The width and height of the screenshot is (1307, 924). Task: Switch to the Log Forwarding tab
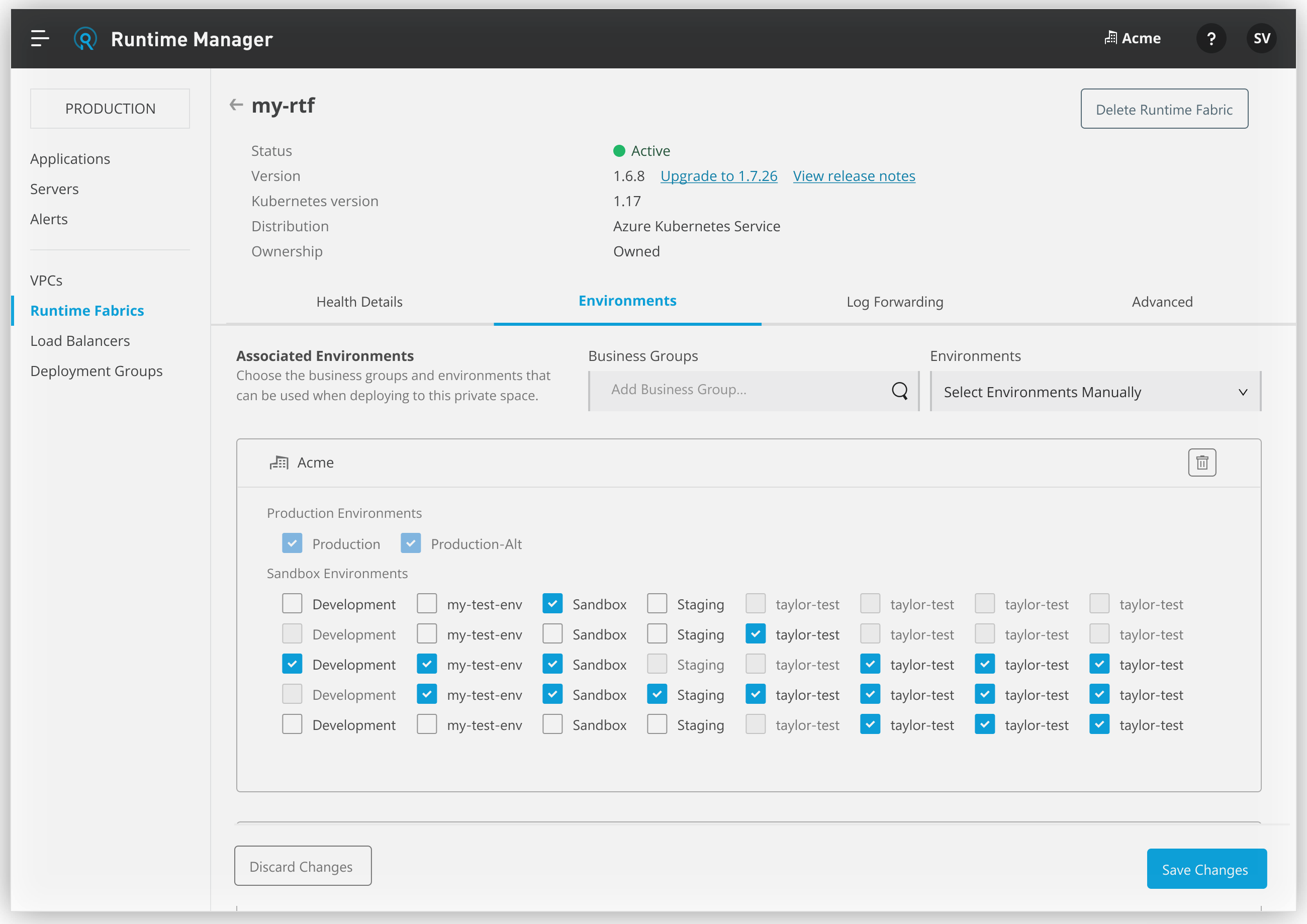(x=894, y=301)
